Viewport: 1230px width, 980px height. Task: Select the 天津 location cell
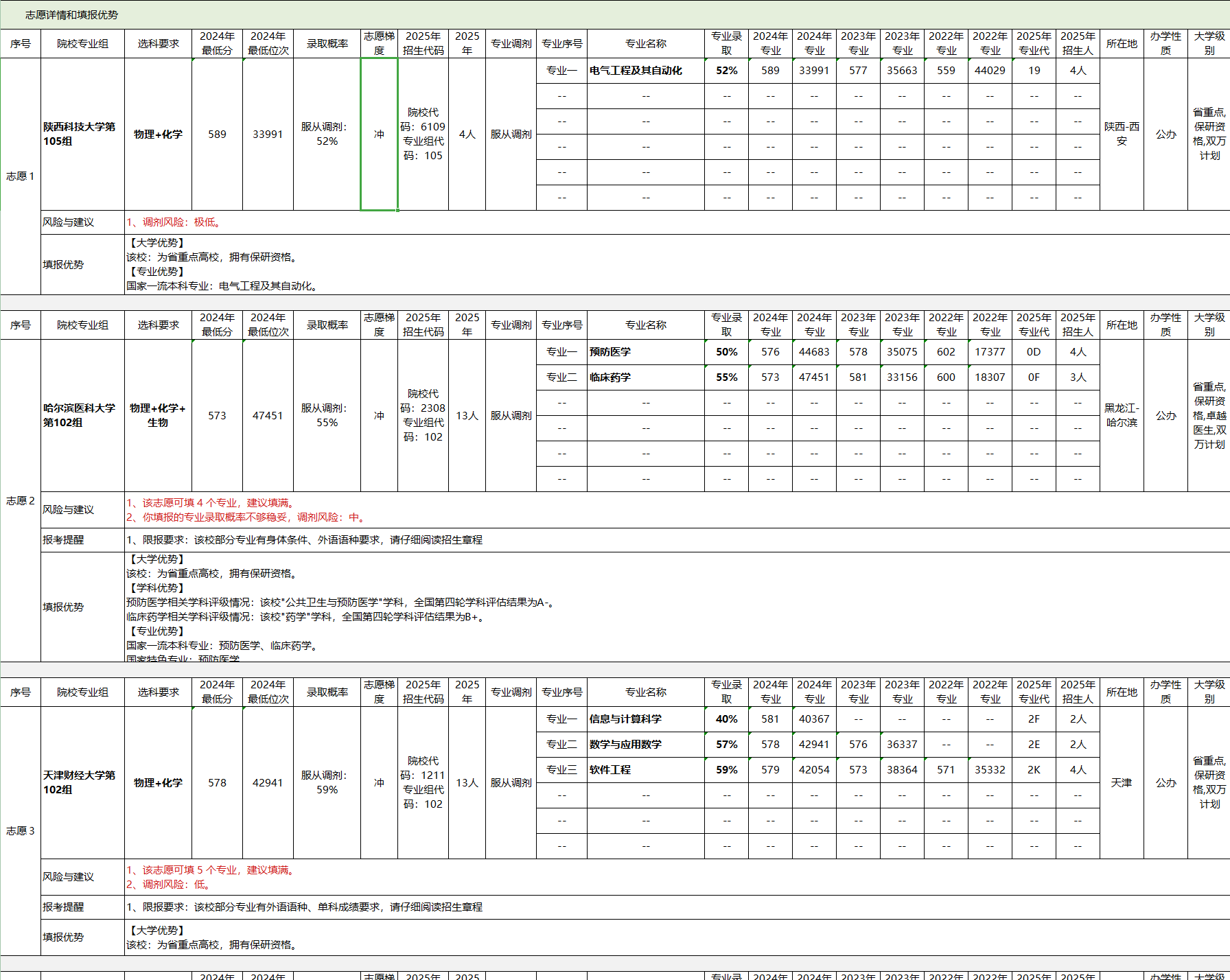pos(1122,782)
